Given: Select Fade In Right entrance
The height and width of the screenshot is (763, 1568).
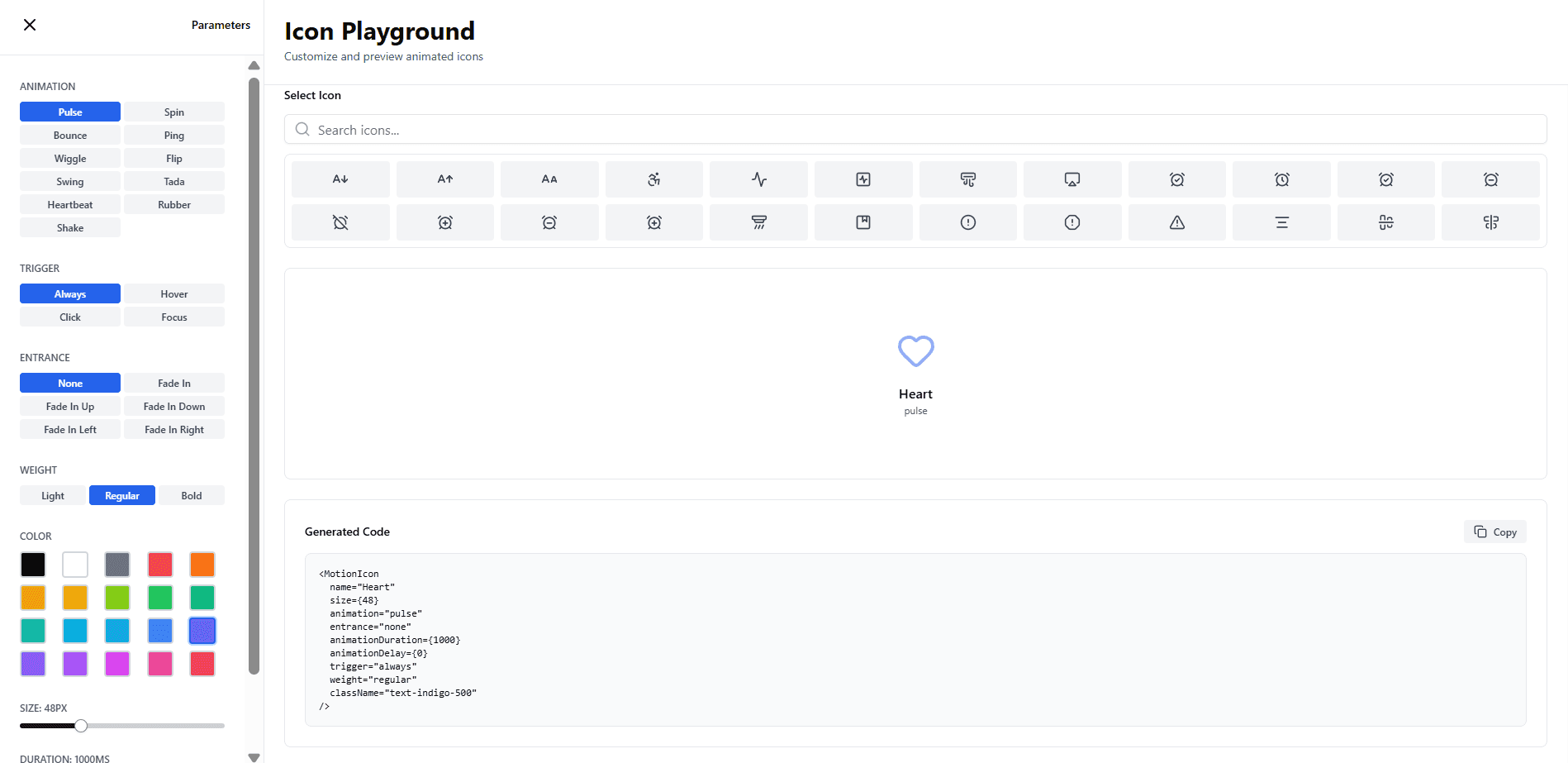Looking at the screenshot, I should click(x=174, y=429).
